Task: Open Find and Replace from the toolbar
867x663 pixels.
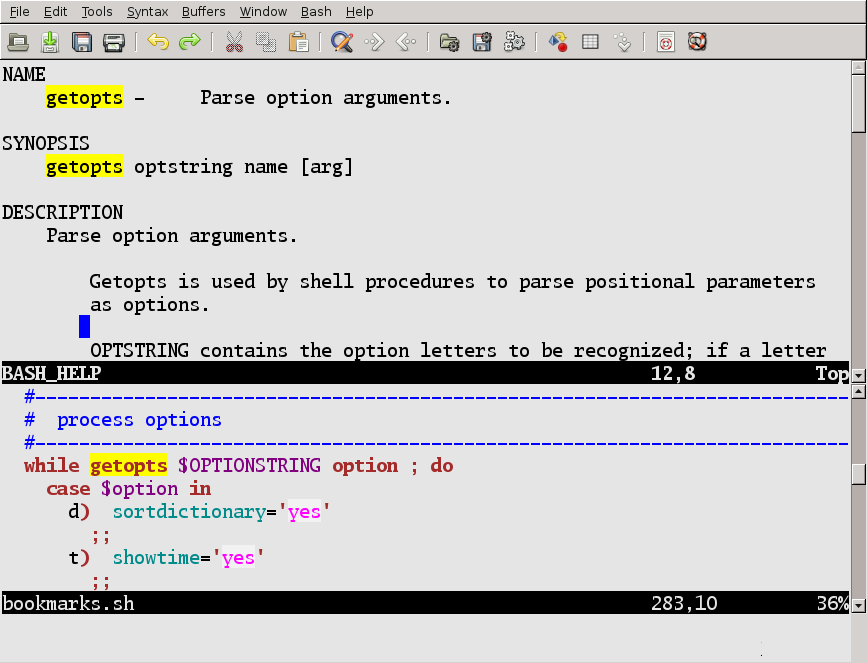Action: [x=342, y=42]
